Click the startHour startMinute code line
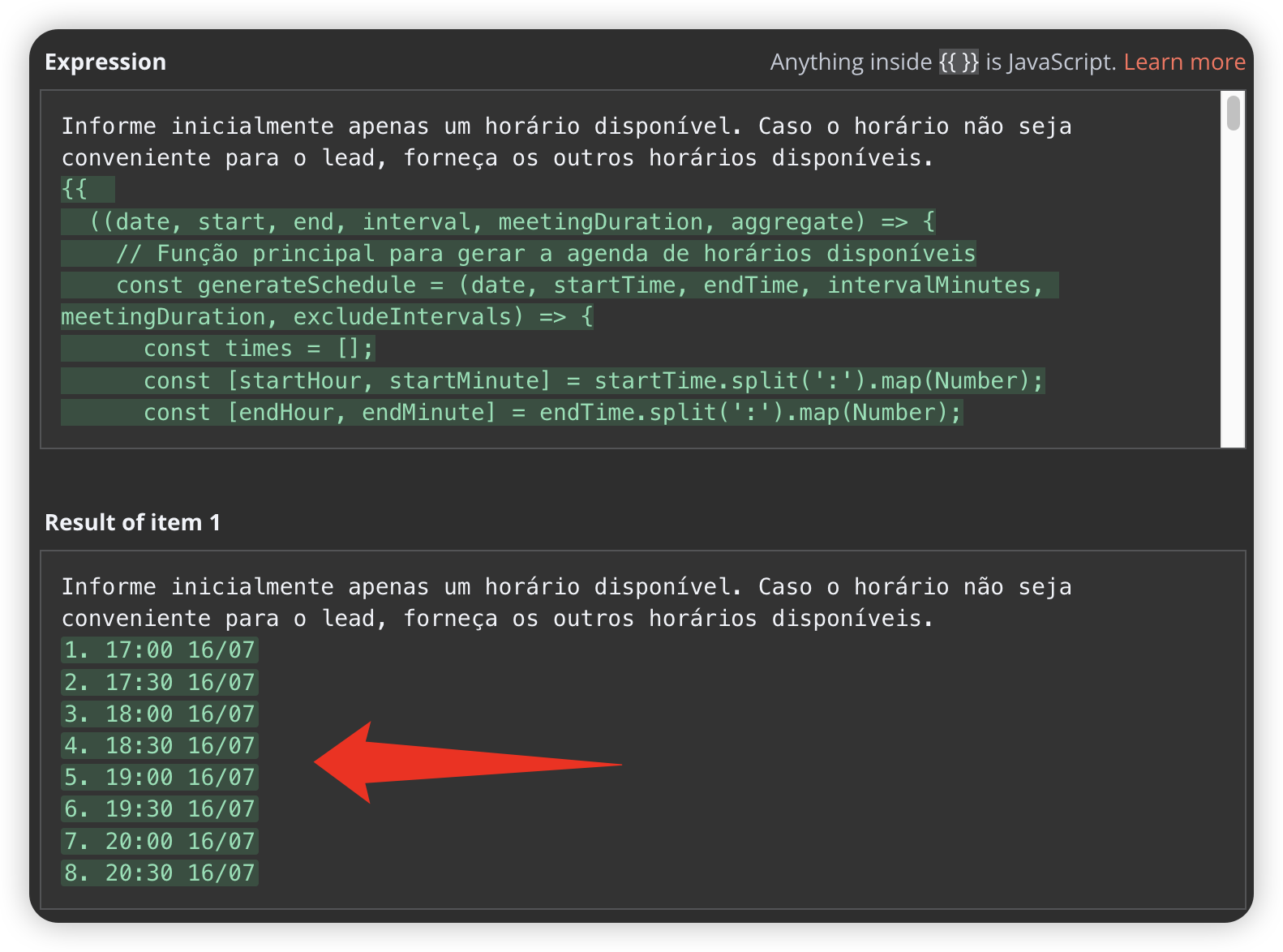Screen dimensions: 1283x952 (553, 380)
